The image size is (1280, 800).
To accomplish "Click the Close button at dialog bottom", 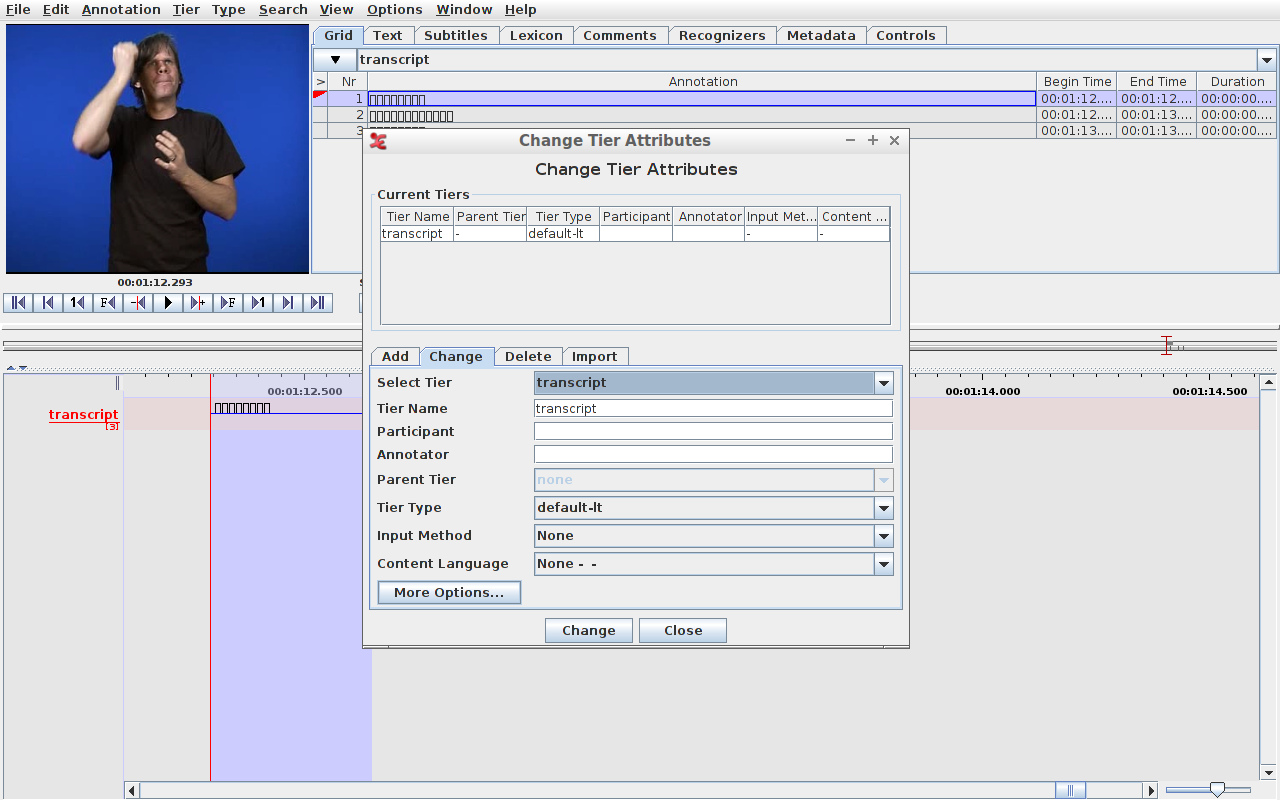I will coord(683,631).
